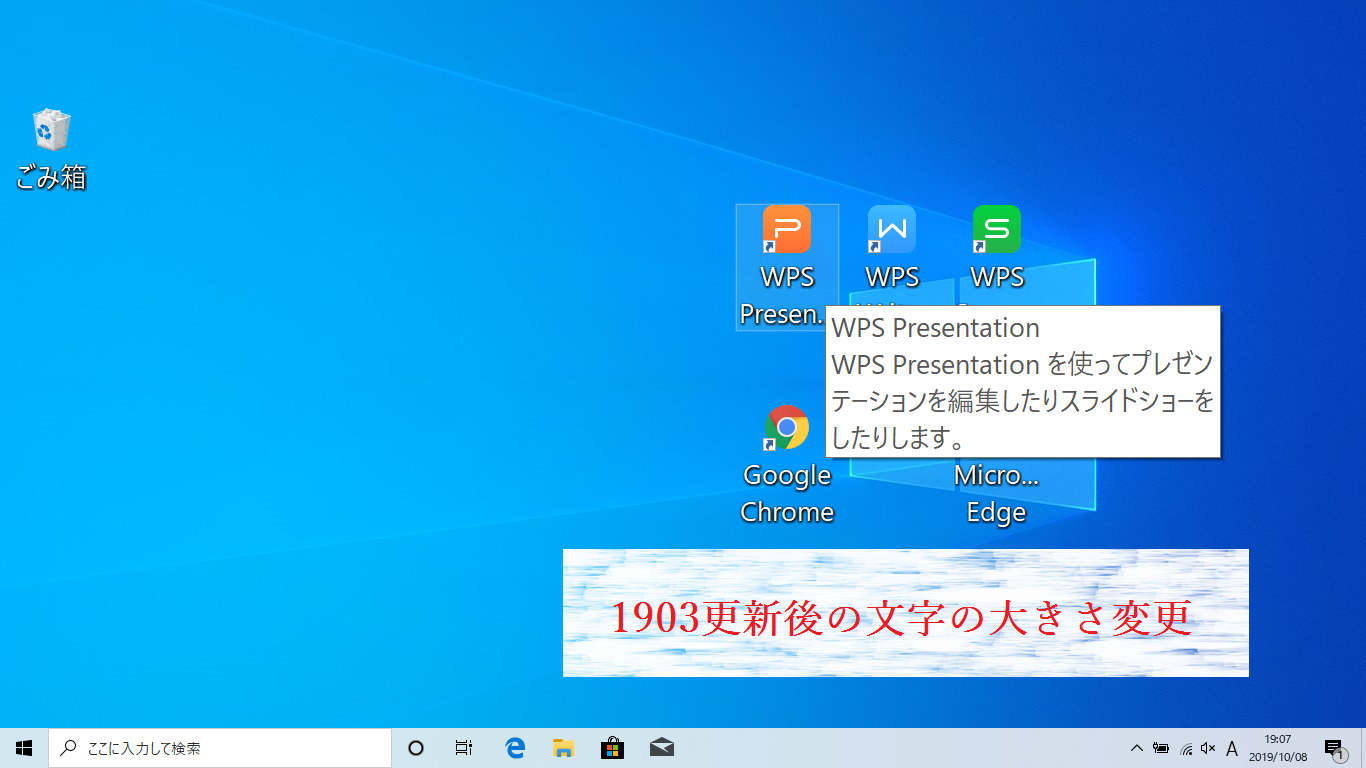
Task: Open the Mail app from taskbar
Action: [x=661, y=748]
